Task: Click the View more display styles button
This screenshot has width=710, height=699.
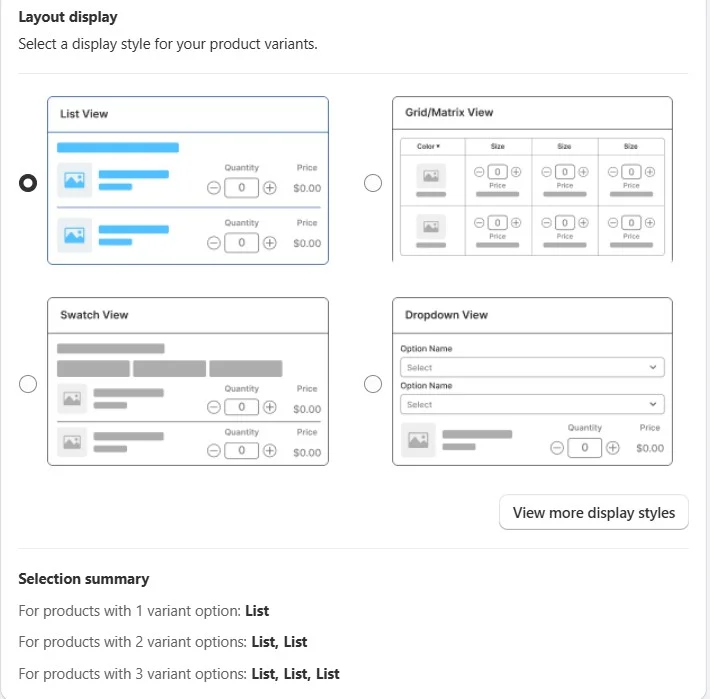Action: (x=594, y=512)
